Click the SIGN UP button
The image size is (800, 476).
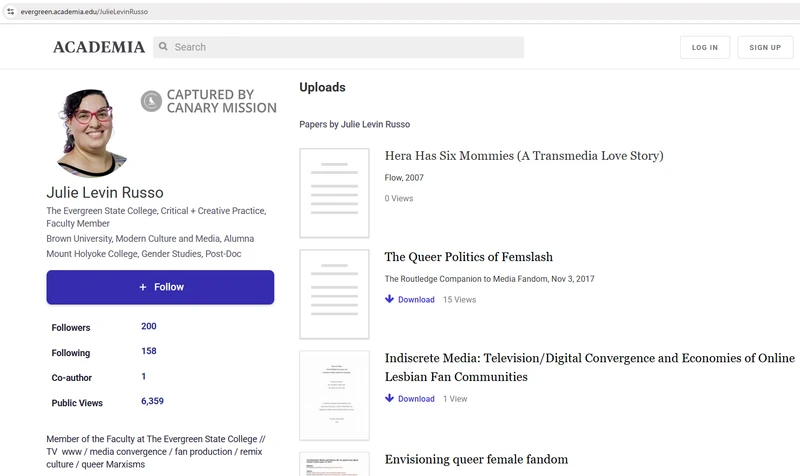click(765, 47)
